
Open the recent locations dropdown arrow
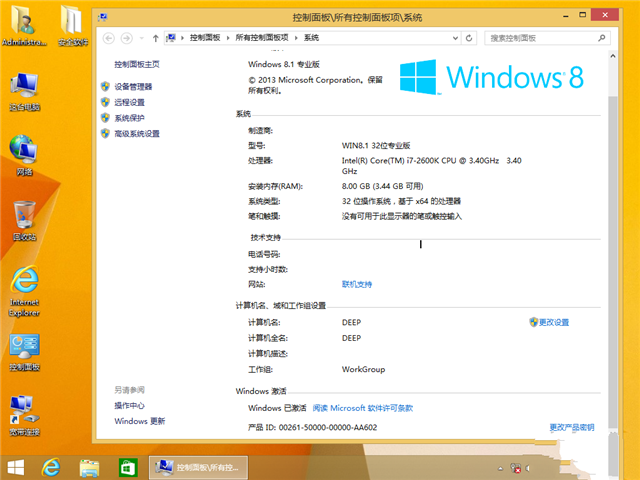142,38
